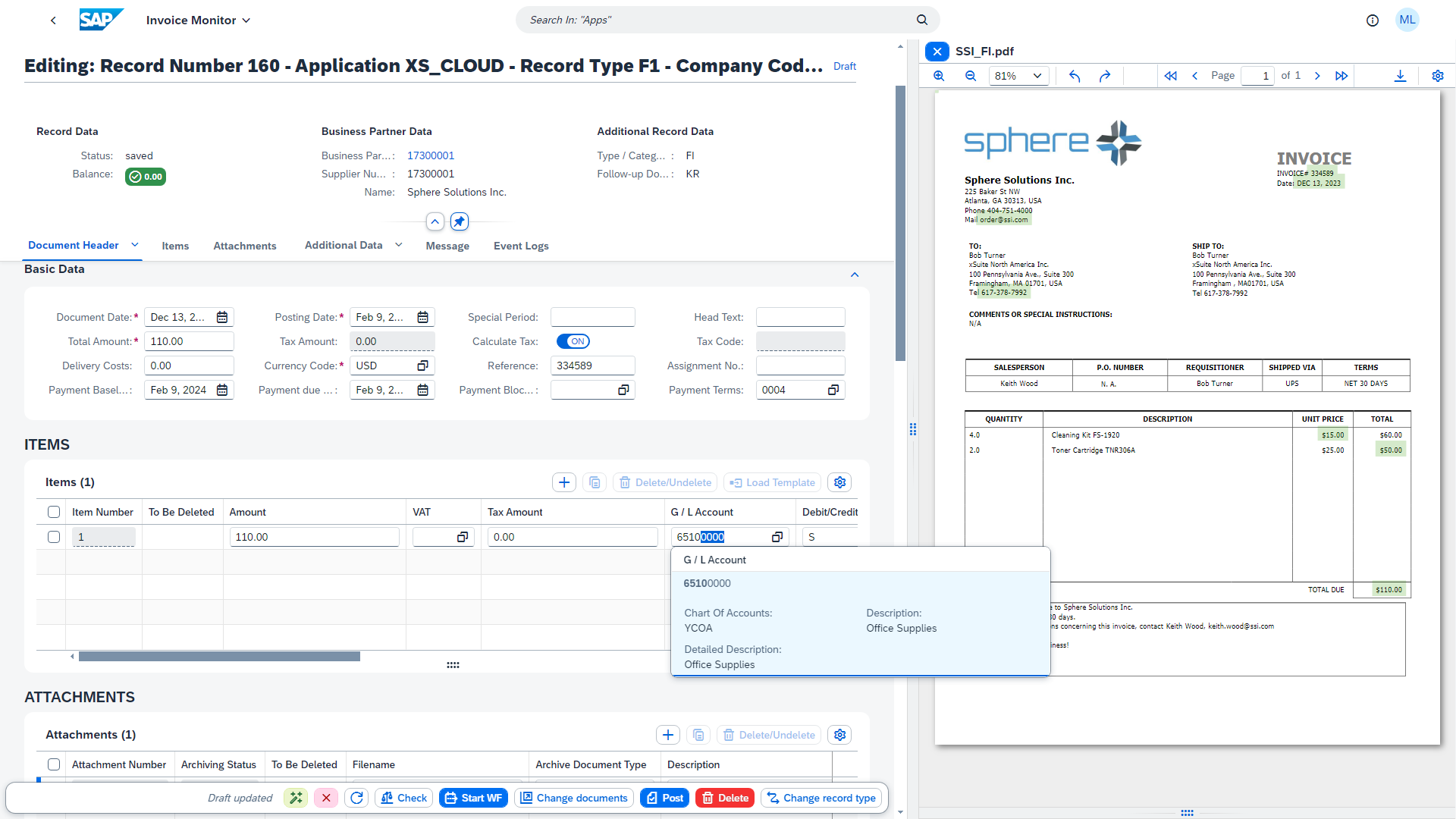Screen dimensions: 1456x819
Task: Open Items table settings gear
Action: pyautogui.click(x=839, y=482)
